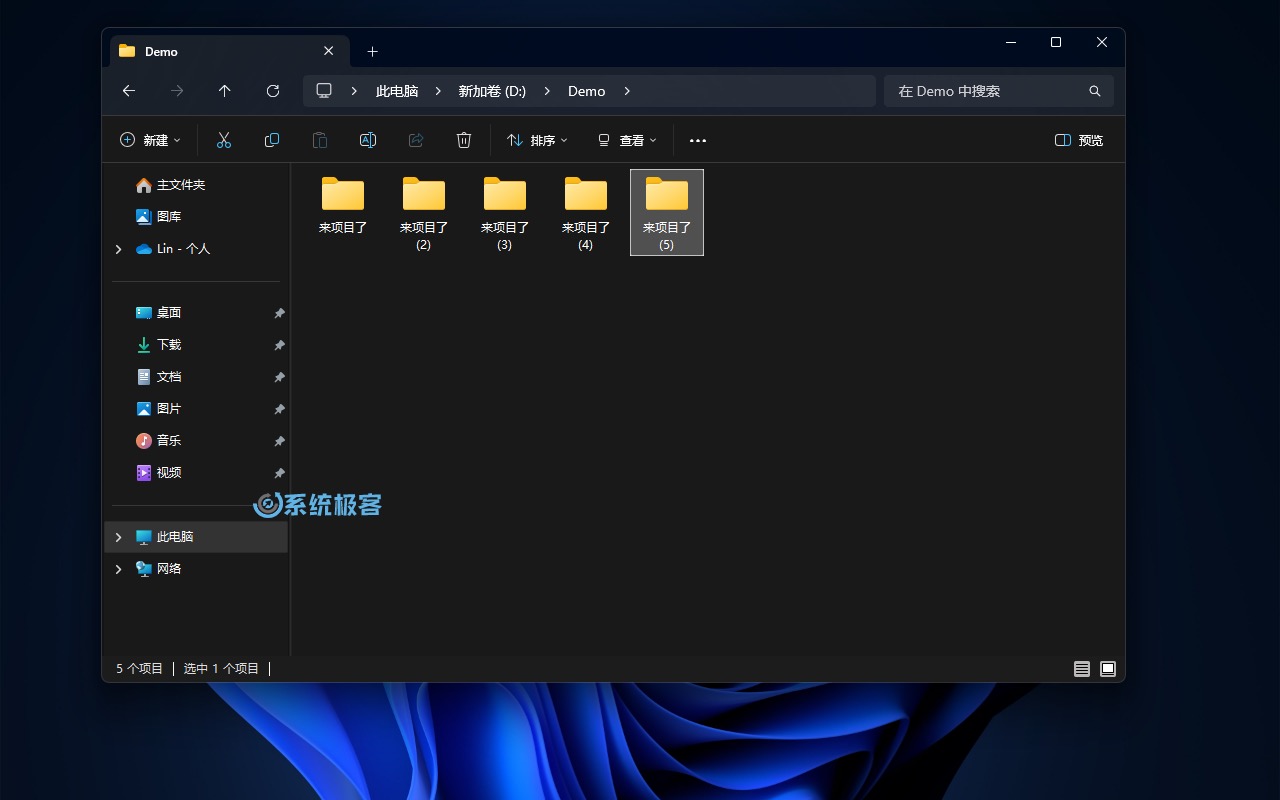Select folder 来项目了 (2)
Screen dimensions: 1280x800
point(424,213)
